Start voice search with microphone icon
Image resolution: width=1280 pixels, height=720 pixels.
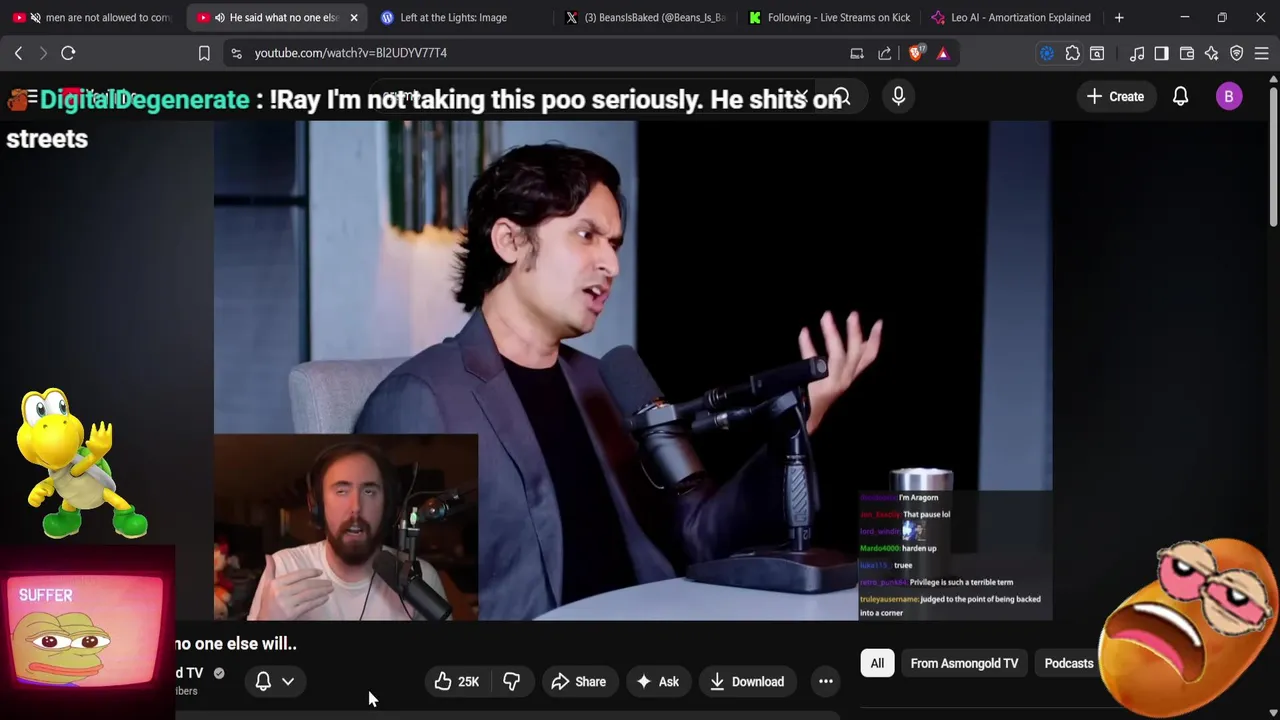pyautogui.click(x=898, y=96)
